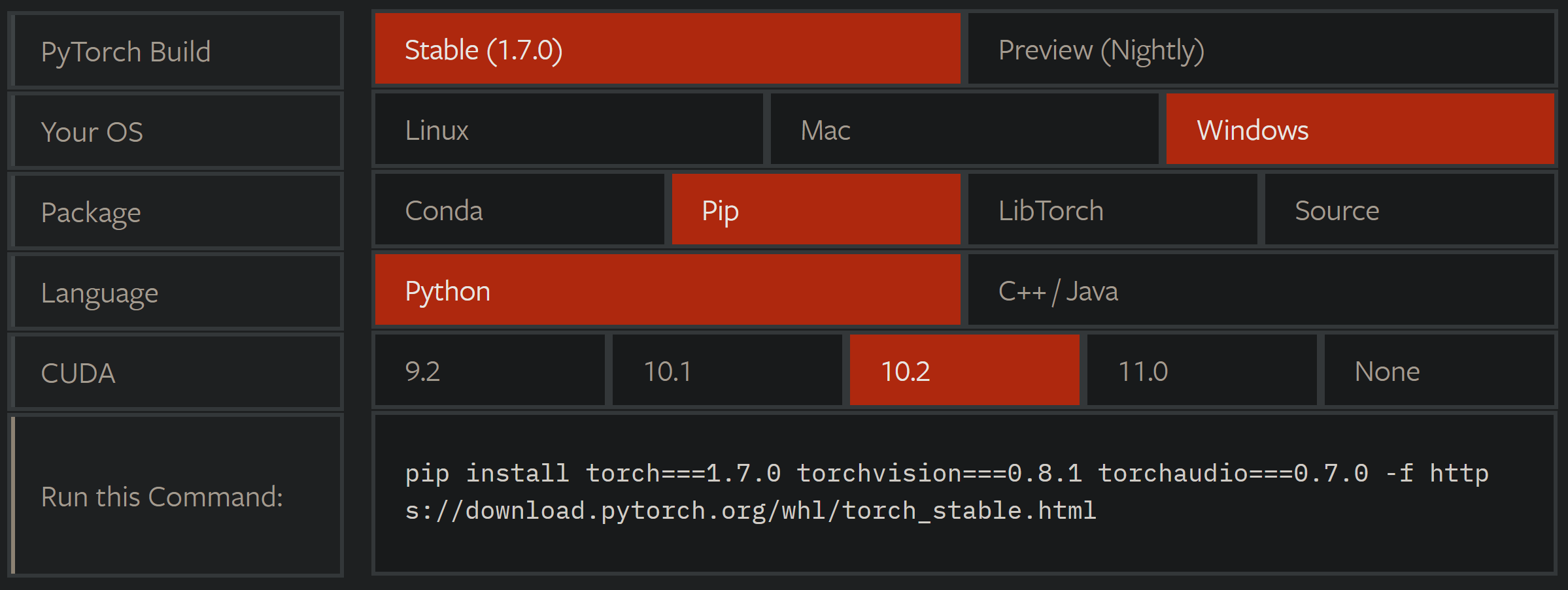Choose the LibTorch package

1112,210
